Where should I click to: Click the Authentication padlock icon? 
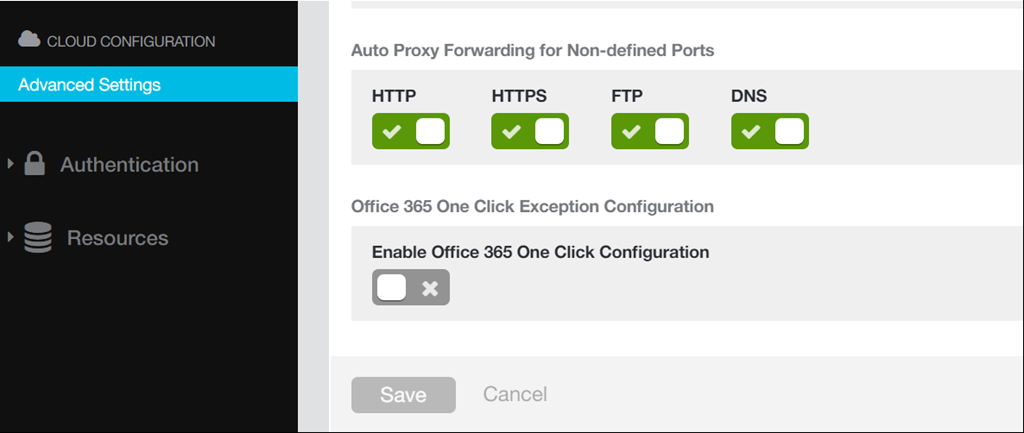pos(35,164)
